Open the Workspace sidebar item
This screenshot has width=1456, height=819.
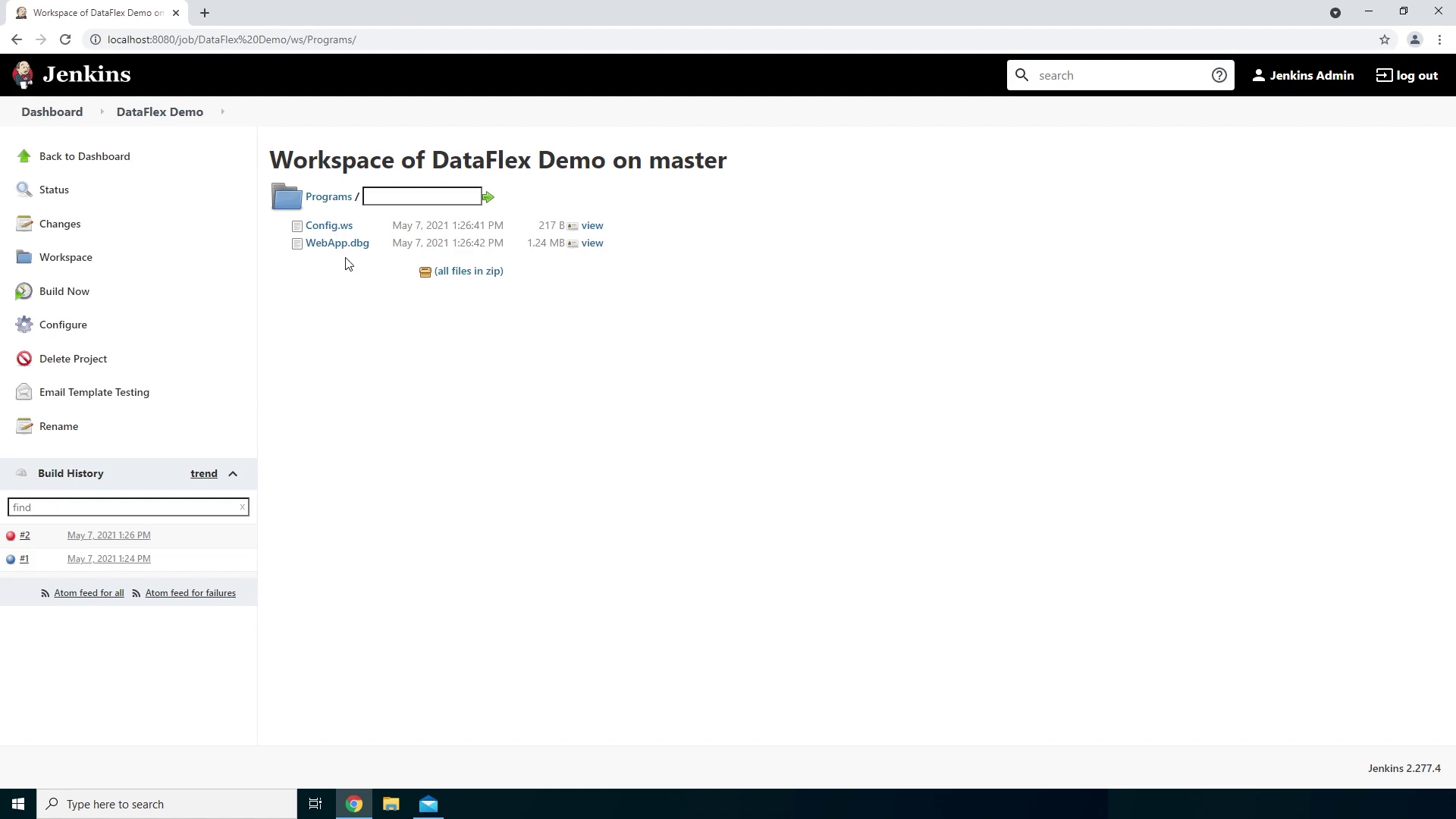click(x=65, y=257)
